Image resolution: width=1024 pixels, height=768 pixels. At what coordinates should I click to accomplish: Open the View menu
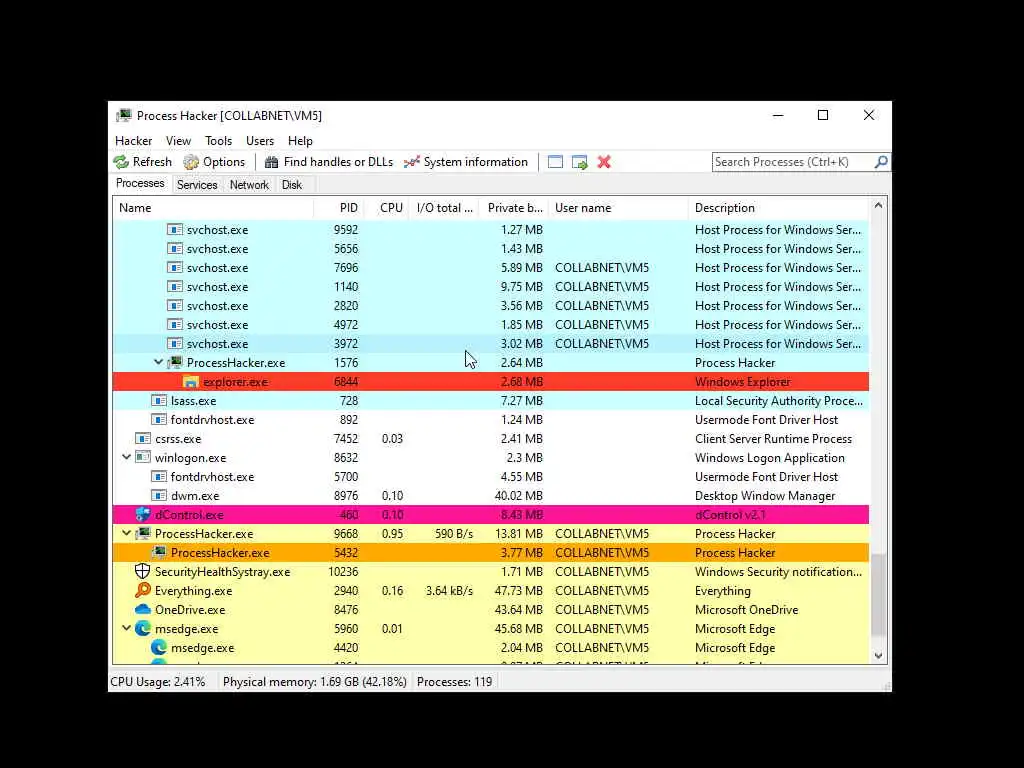178,140
